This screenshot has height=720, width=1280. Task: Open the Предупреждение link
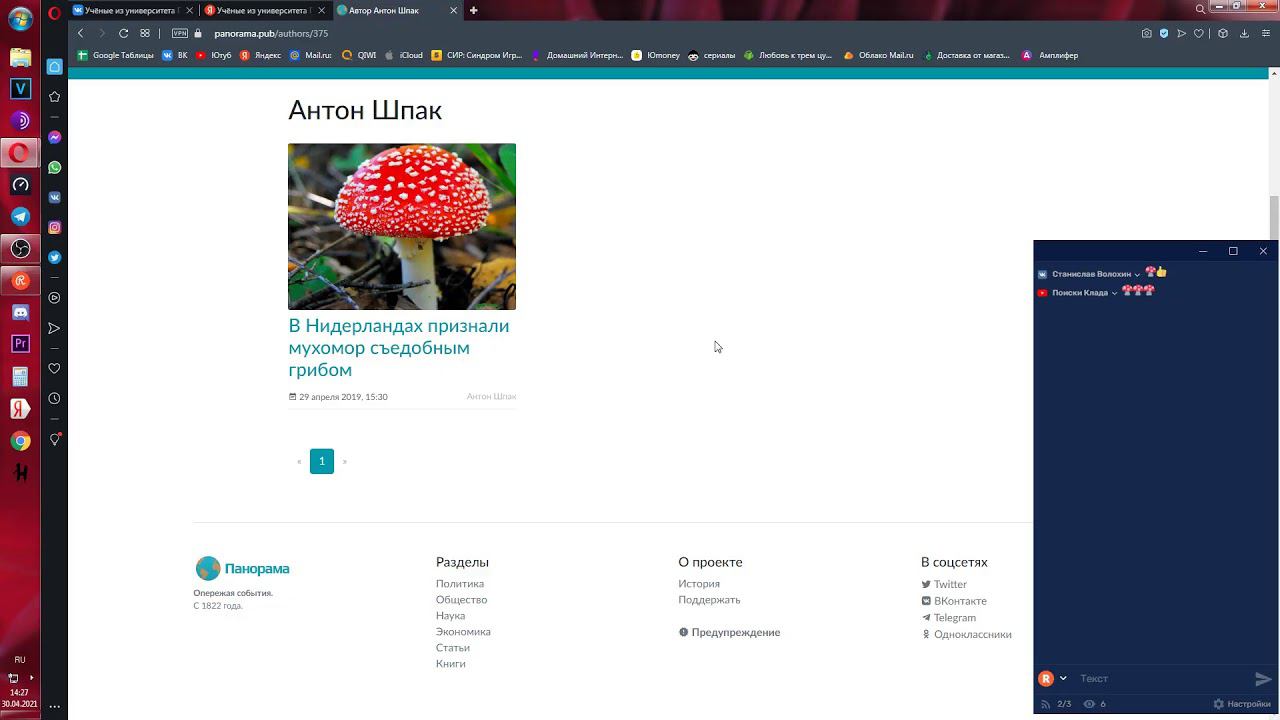pos(729,632)
